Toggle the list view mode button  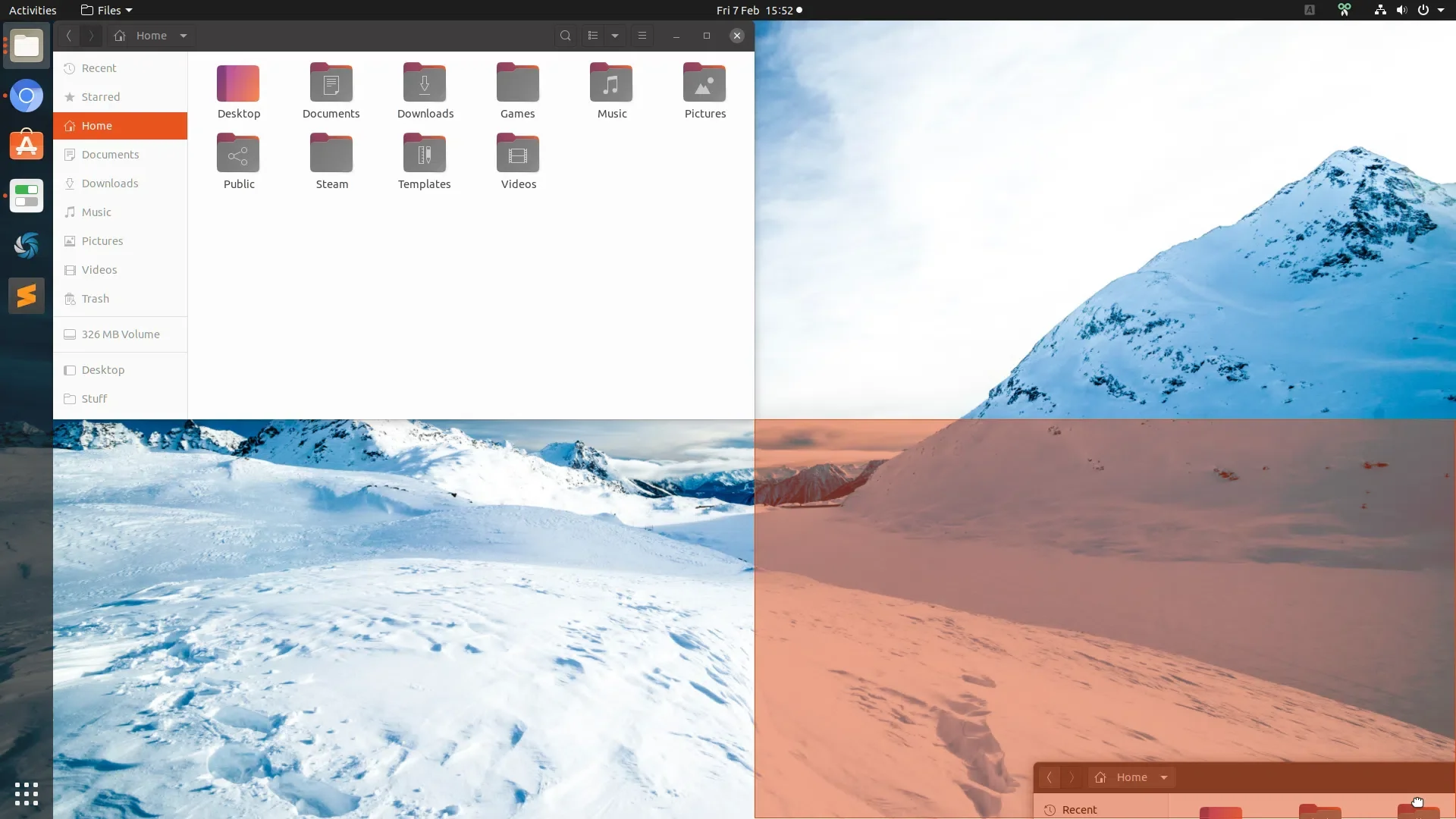[594, 36]
